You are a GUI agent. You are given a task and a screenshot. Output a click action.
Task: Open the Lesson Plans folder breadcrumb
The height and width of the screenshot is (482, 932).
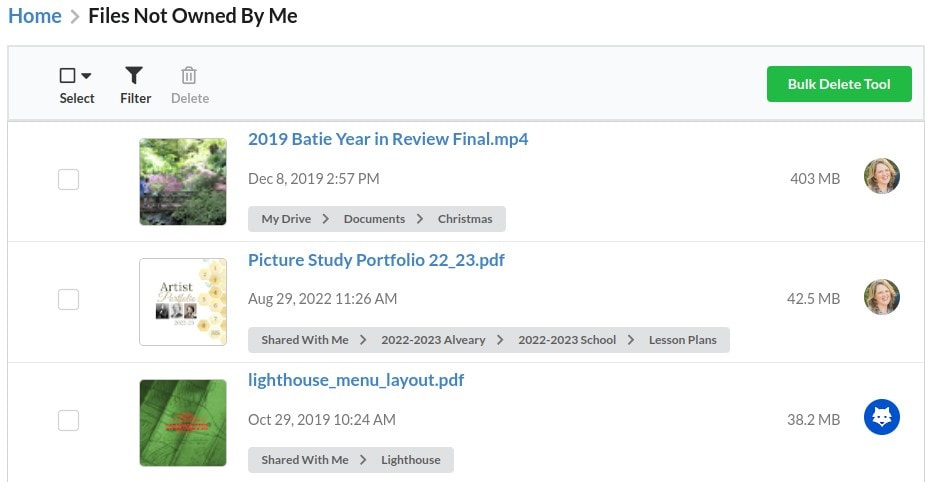point(682,340)
